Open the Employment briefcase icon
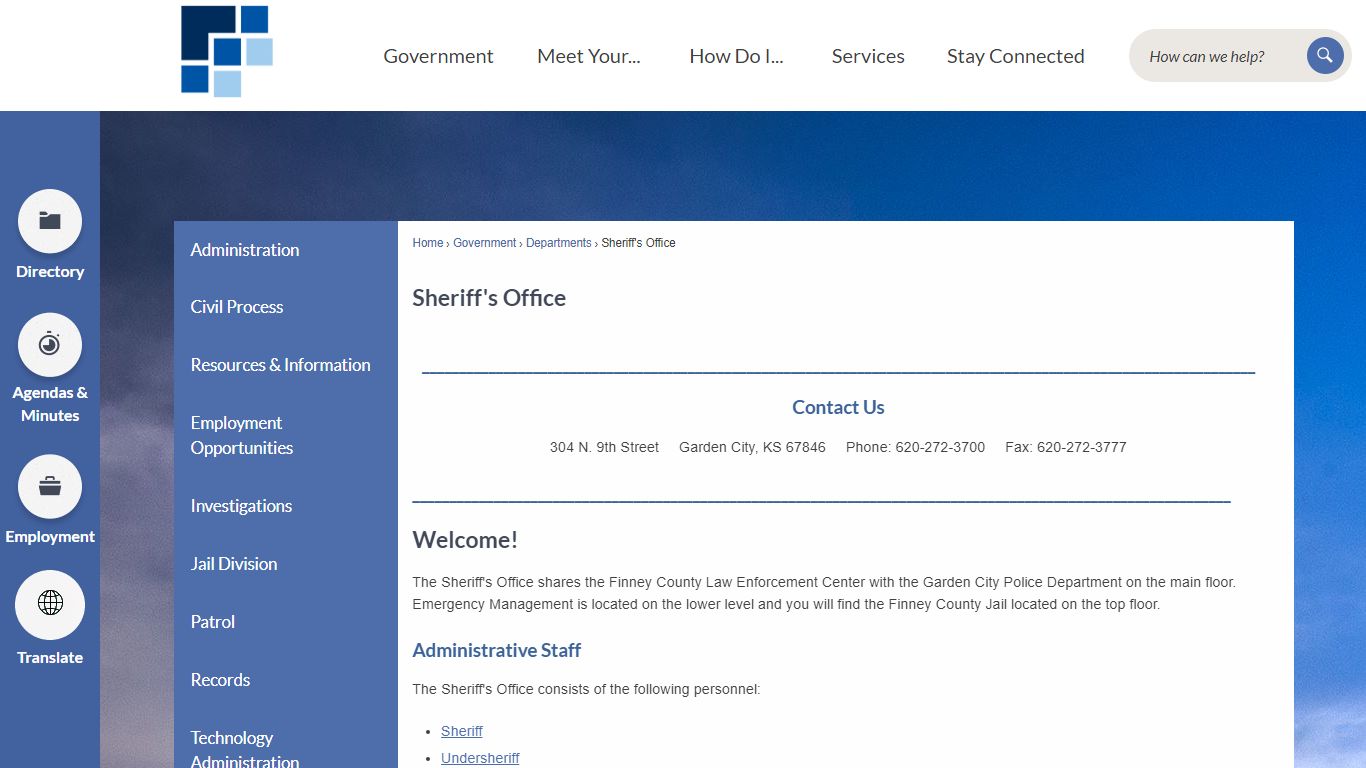Screen dimensions: 1366x768 [x=50, y=487]
